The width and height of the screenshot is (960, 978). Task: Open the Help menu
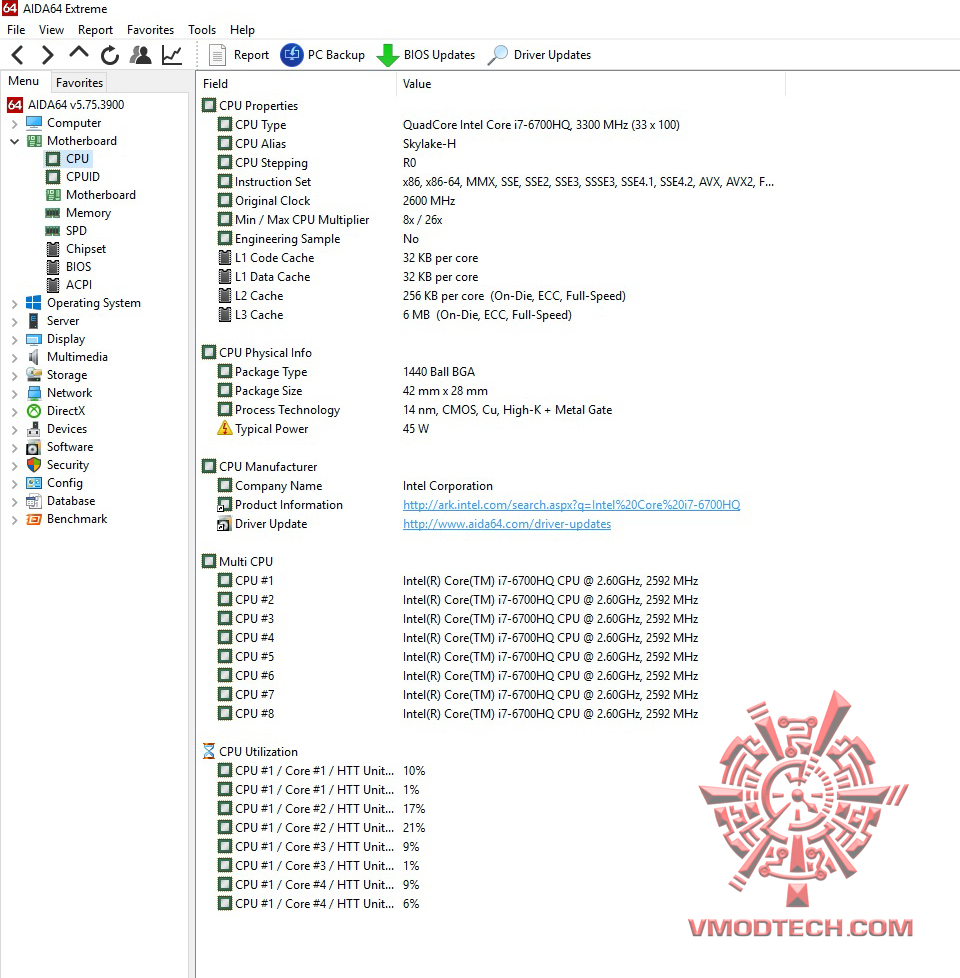click(242, 29)
